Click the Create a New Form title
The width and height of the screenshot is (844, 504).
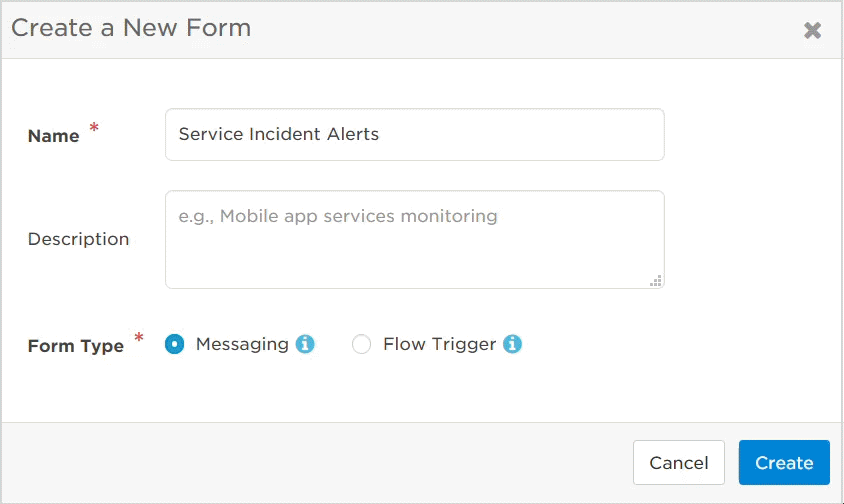coord(131,27)
